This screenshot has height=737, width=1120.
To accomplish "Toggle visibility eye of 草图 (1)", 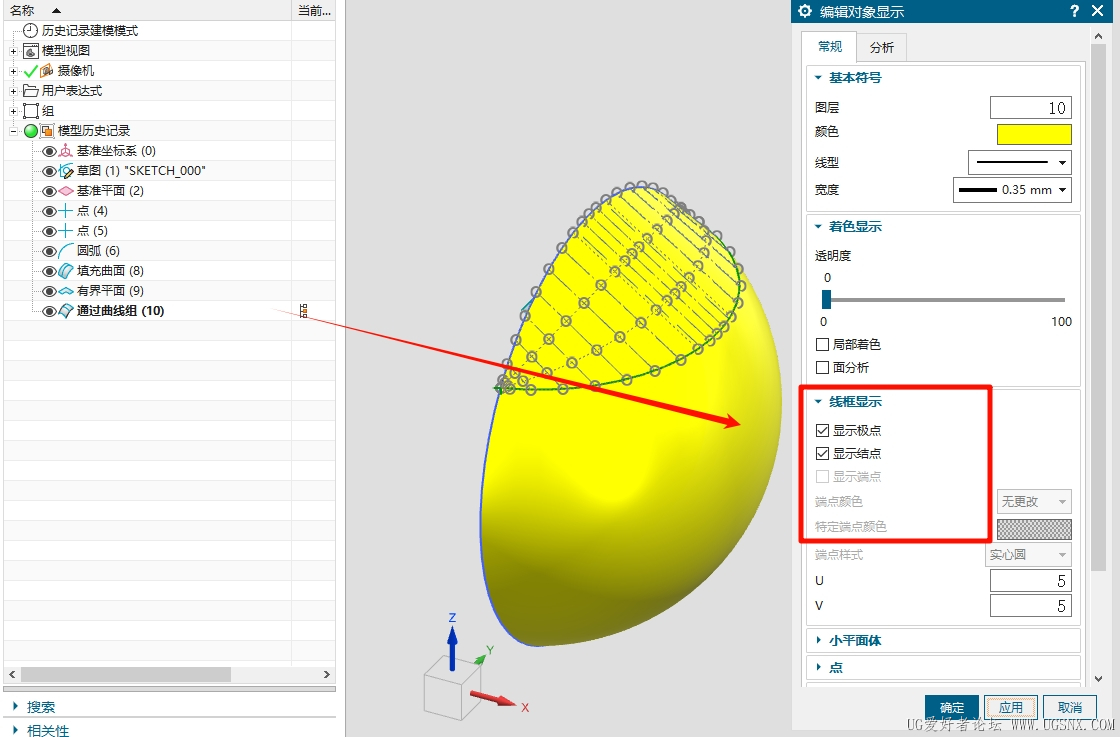I will click(x=49, y=171).
